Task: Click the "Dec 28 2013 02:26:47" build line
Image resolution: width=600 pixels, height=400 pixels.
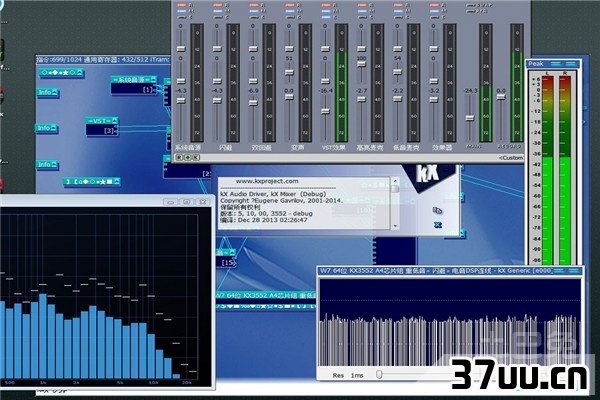Action: tap(273, 220)
